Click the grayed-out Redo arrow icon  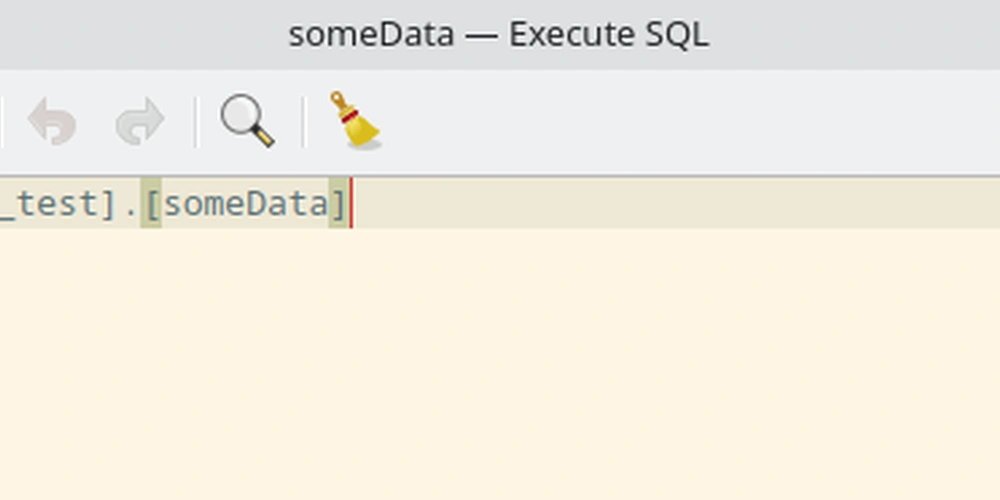(x=140, y=121)
